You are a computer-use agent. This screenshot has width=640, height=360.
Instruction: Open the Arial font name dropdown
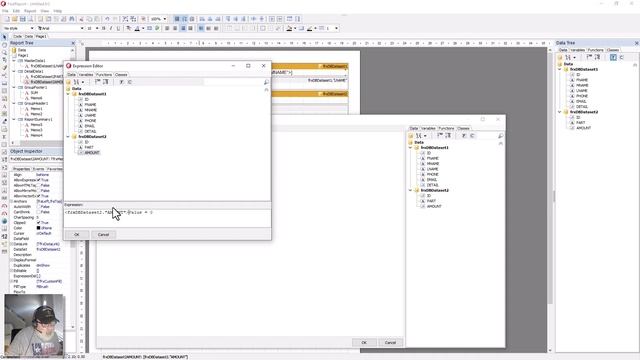tap(82, 28)
